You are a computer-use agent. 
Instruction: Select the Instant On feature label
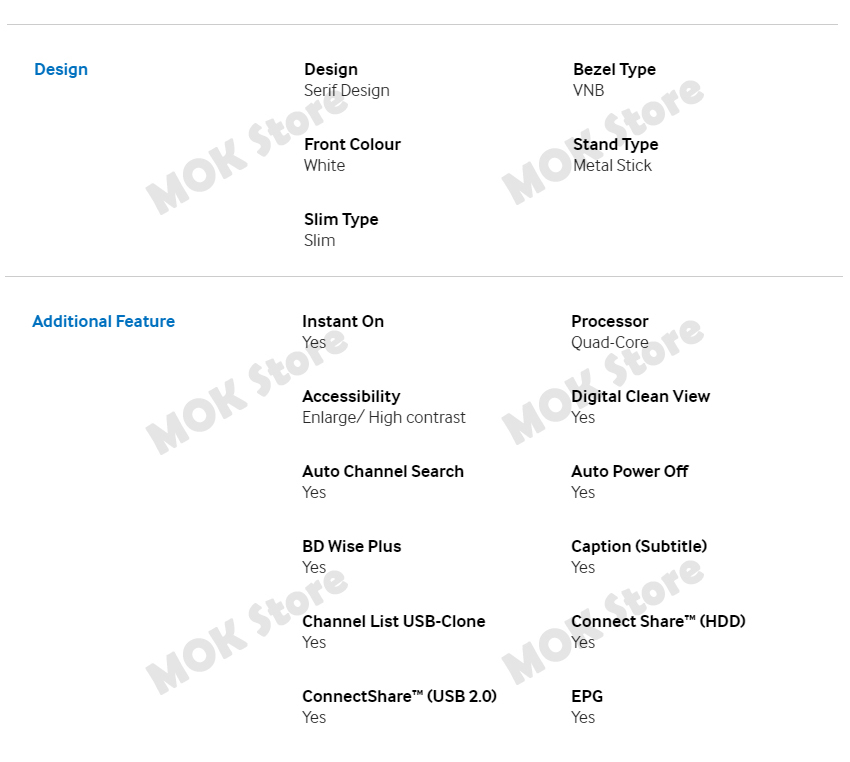tap(342, 322)
